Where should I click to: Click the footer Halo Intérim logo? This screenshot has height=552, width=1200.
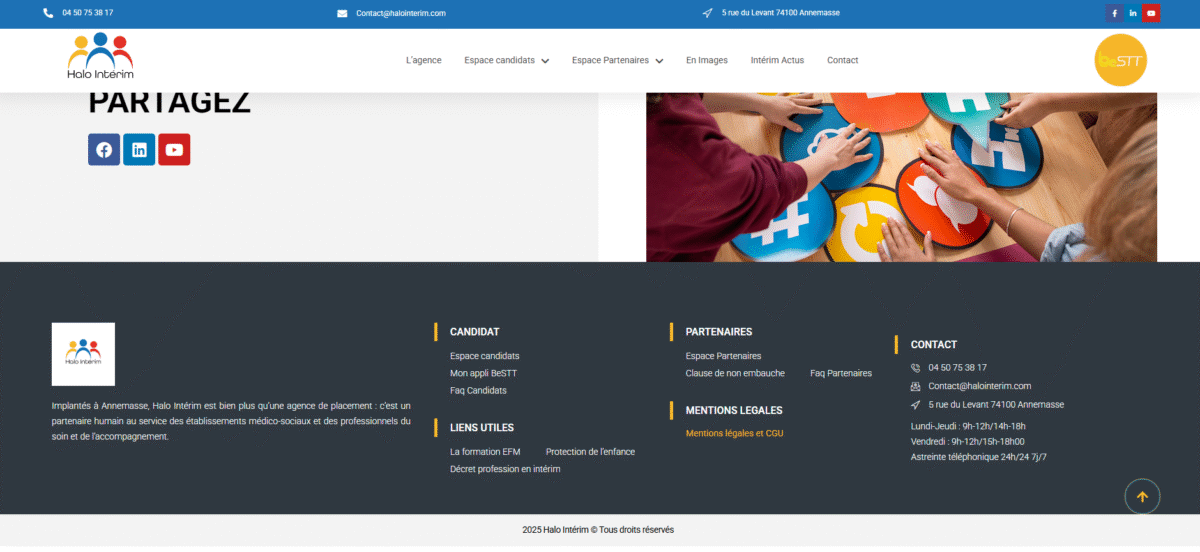(83, 354)
